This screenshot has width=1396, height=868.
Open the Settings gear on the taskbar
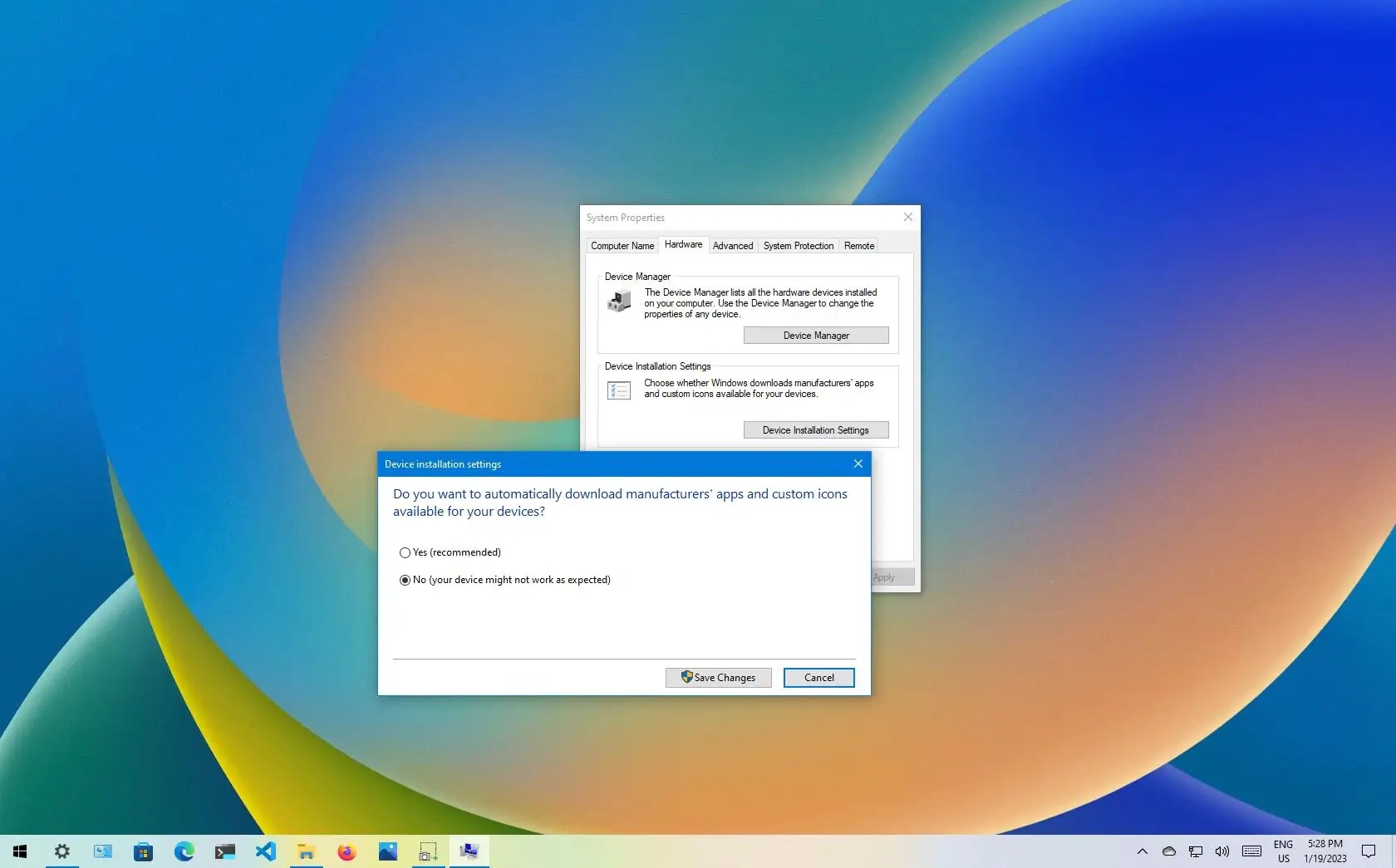click(x=61, y=851)
